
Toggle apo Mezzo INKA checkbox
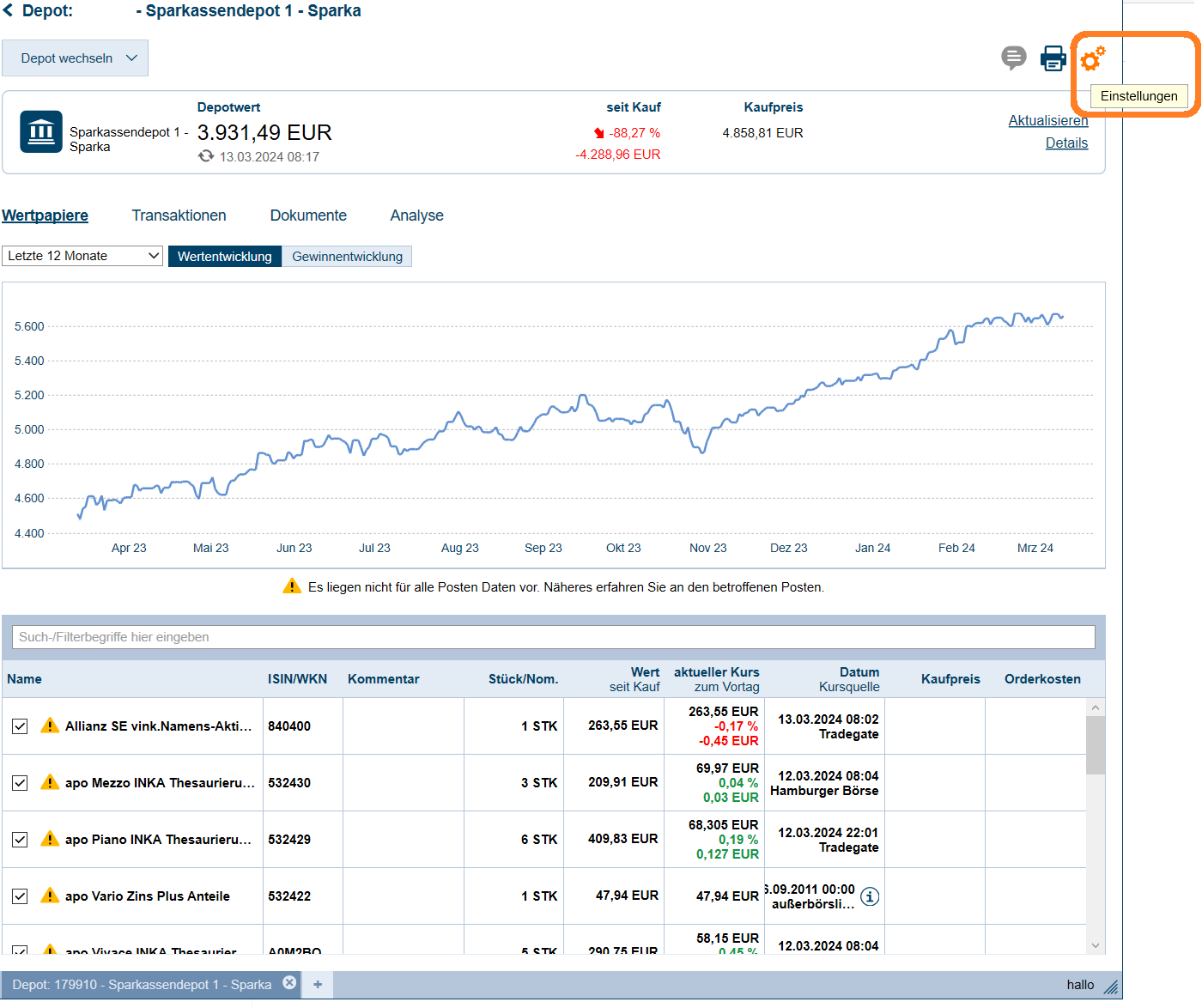(20, 783)
